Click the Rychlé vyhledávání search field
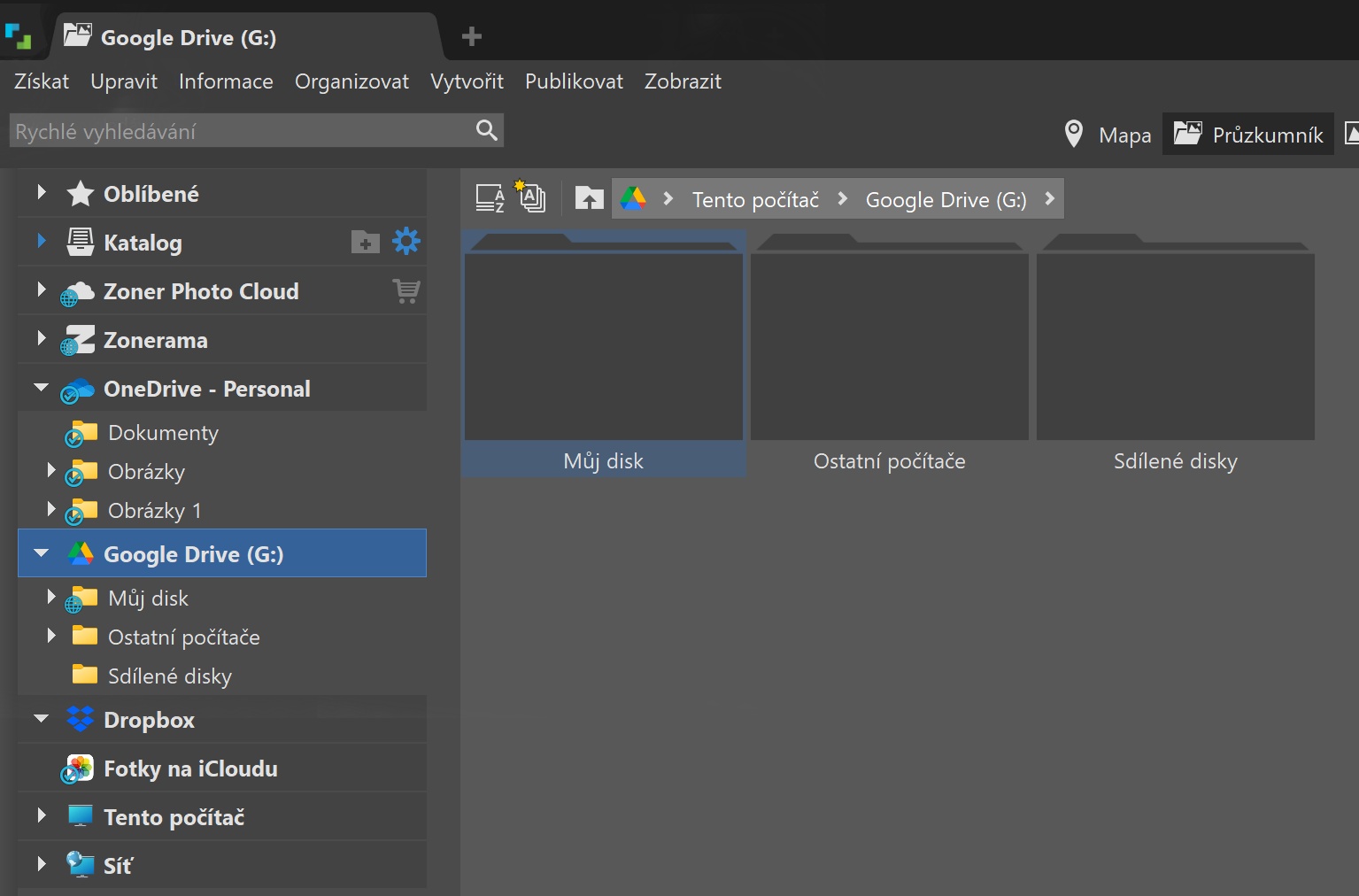 click(239, 131)
